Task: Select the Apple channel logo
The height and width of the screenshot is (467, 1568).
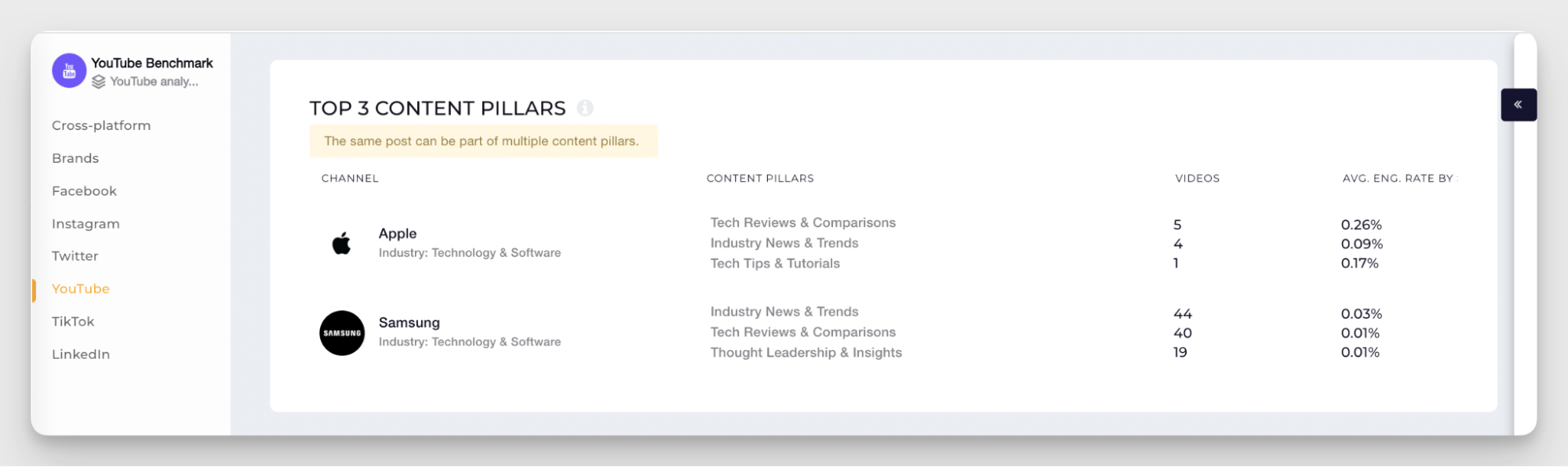Action: coord(342,242)
